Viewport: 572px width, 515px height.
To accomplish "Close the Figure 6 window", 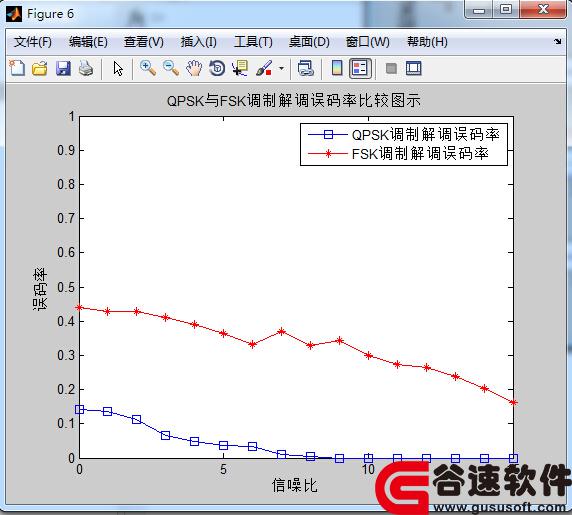I will coord(543,9).
